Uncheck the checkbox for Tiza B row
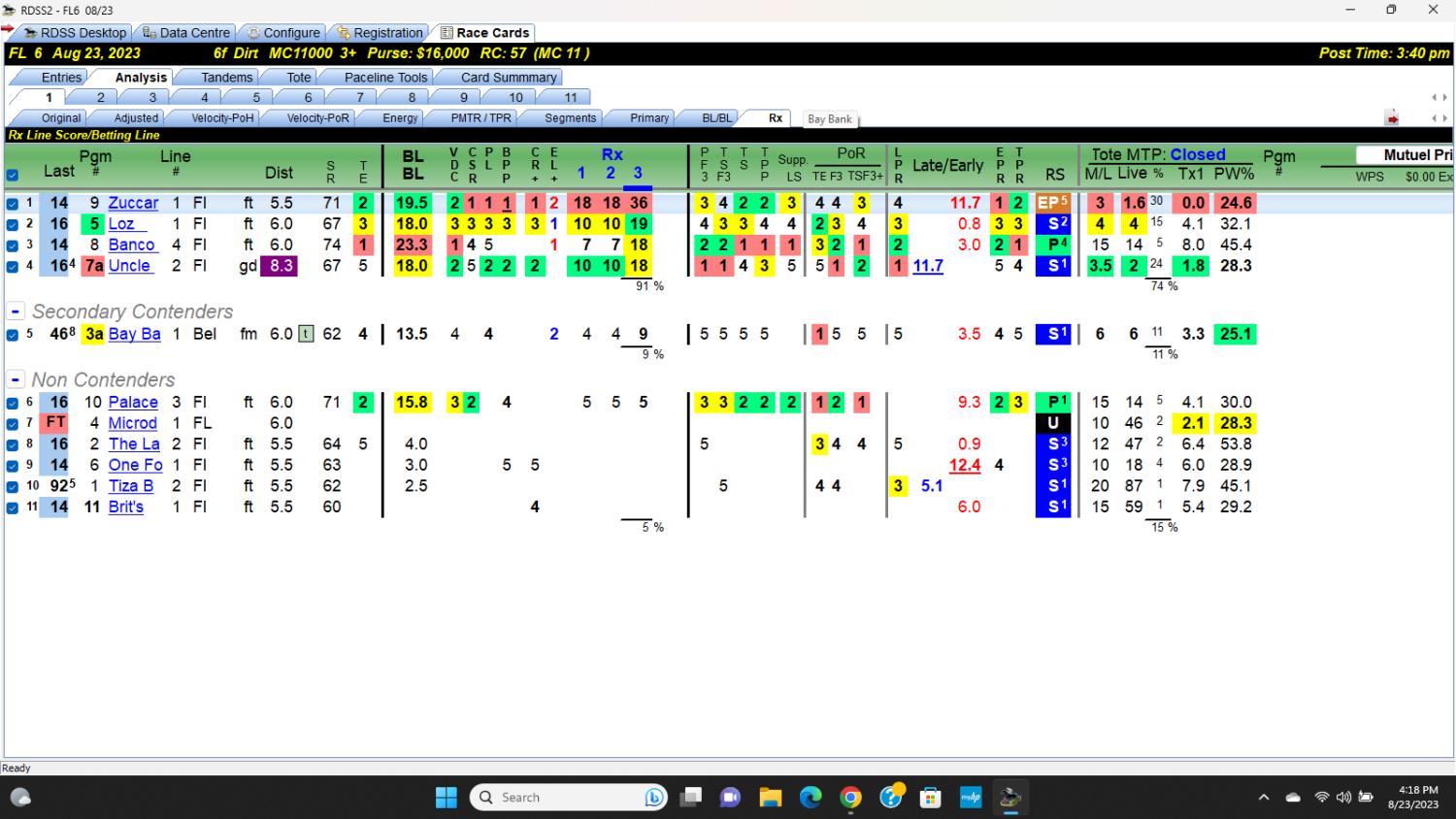1456x819 pixels. tap(13, 486)
